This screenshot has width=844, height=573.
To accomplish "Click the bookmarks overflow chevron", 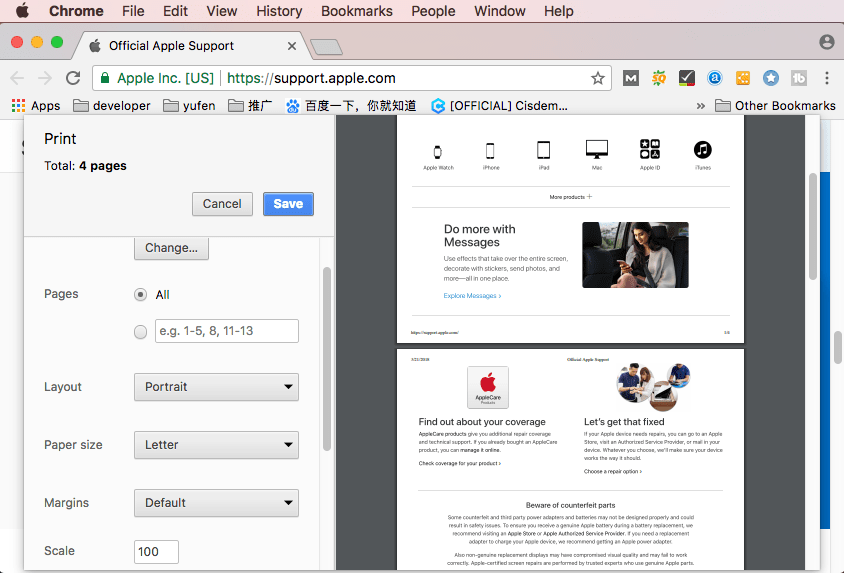I will (x=699, y=105).
